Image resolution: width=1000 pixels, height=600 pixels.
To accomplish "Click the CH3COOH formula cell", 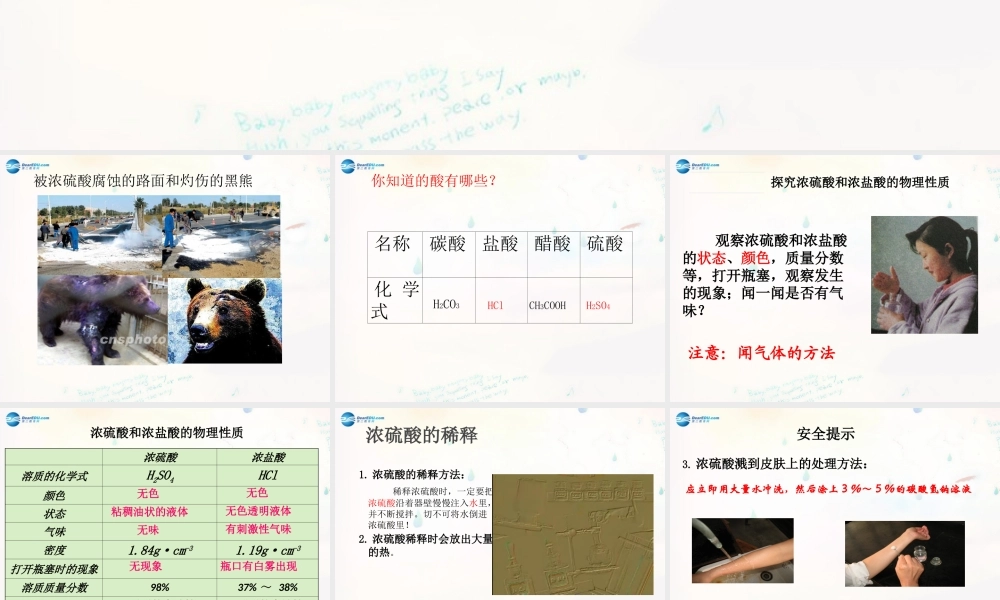I will click(547, 305).
